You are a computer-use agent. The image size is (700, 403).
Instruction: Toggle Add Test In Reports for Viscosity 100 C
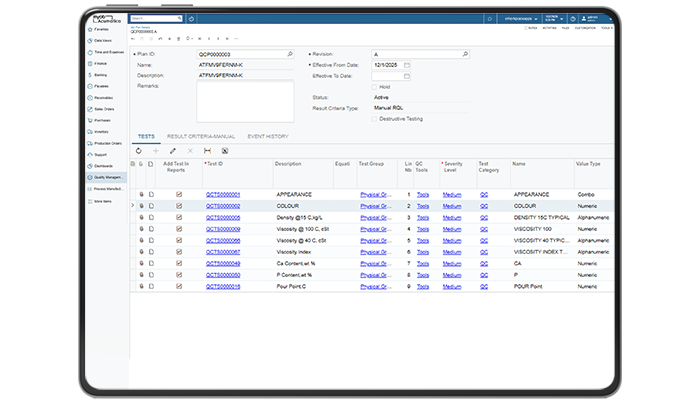[179, 229]
